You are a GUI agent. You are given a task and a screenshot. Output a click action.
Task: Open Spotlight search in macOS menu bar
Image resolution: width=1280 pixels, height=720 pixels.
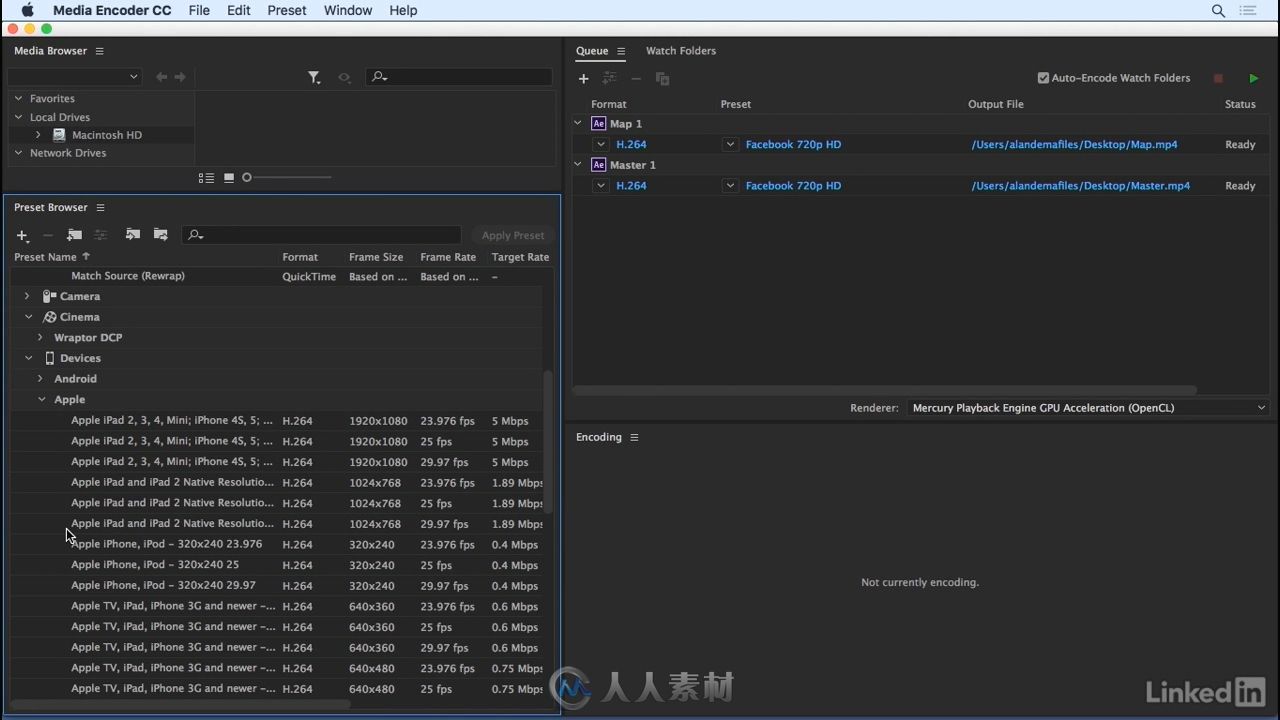pyautogui.click(x=1218, y=10)
